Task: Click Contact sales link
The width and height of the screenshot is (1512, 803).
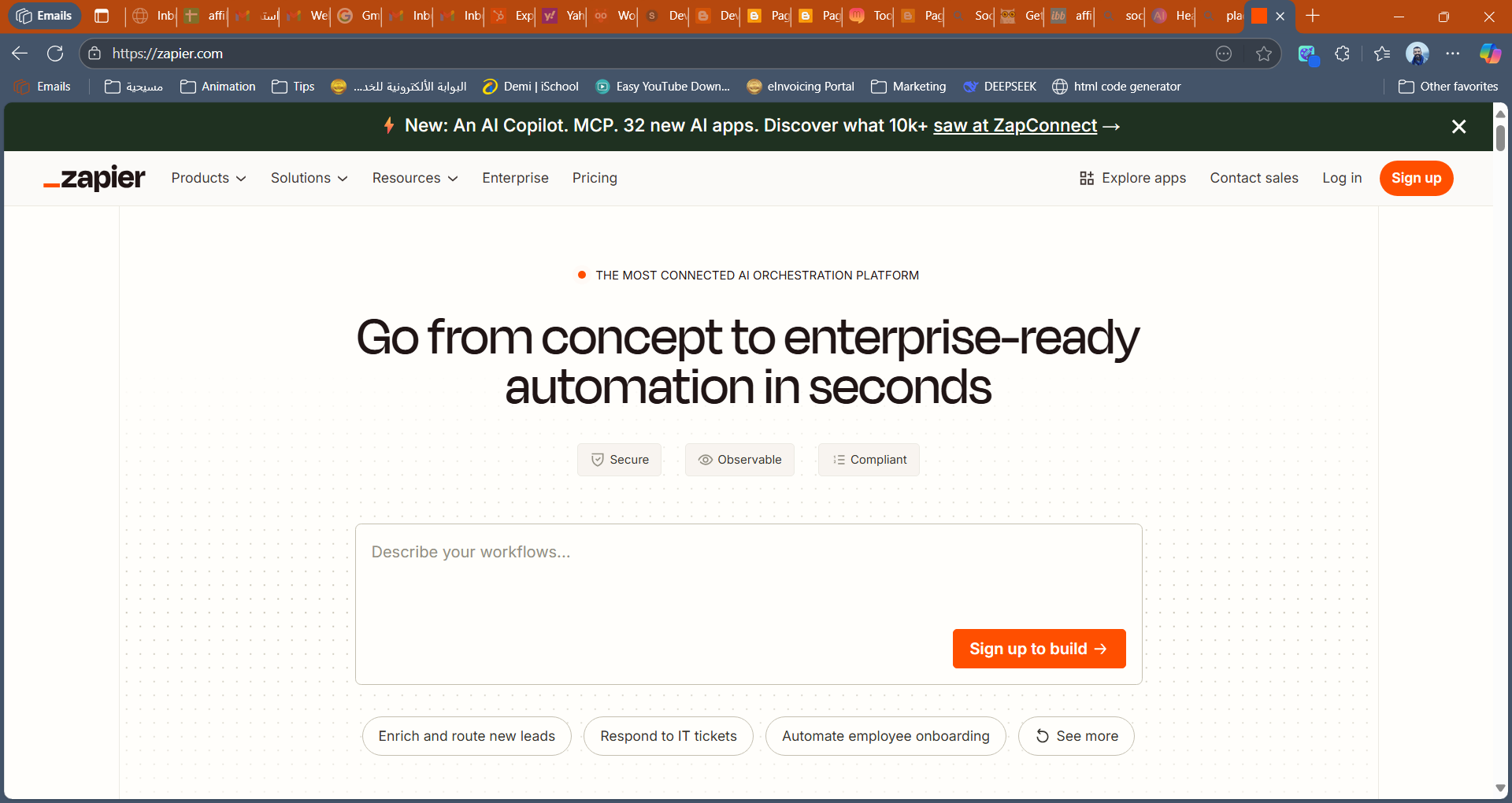Action: (x=1254, y=178)
